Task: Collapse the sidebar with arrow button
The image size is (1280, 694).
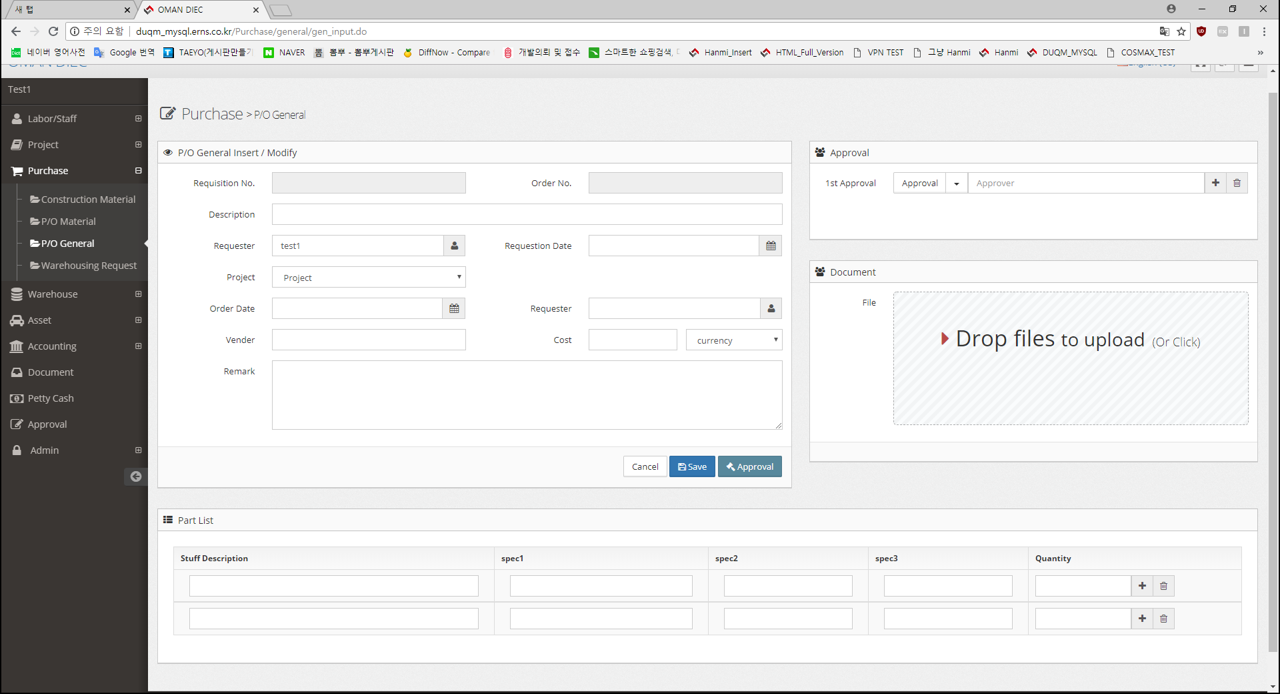Action: [x=136, y=476]
